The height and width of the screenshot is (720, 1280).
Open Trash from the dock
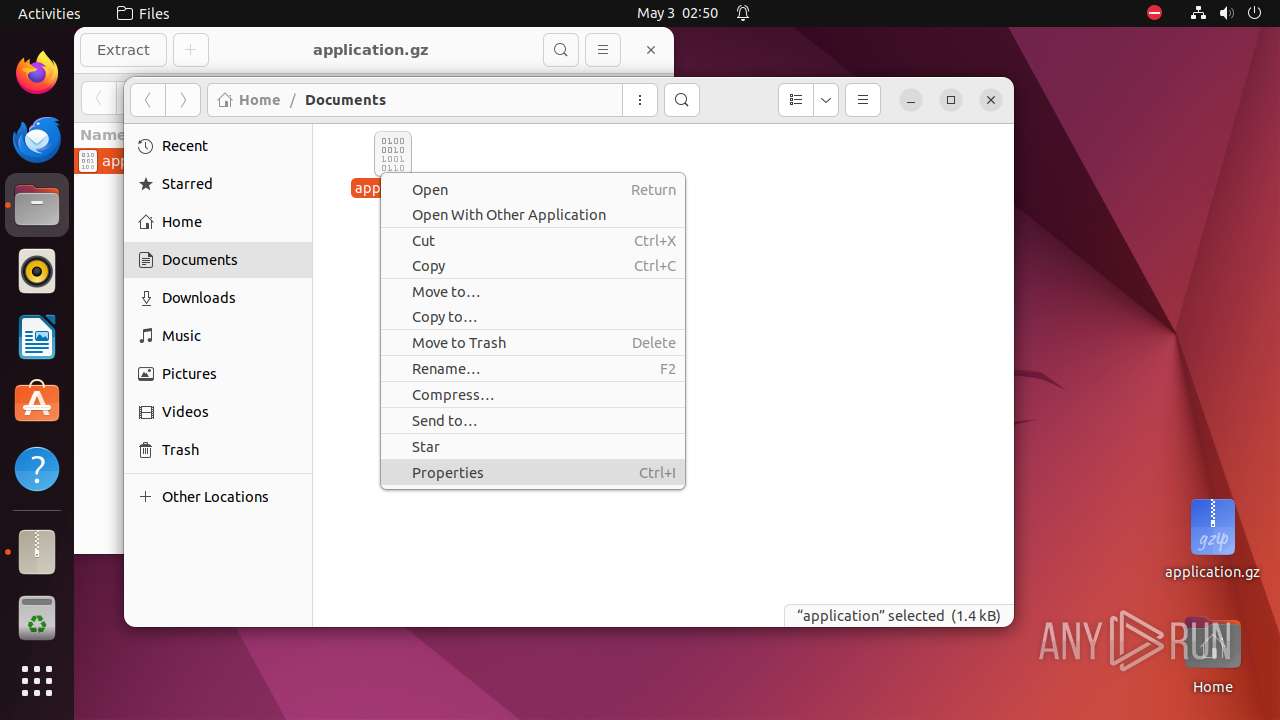coord(37,617)
